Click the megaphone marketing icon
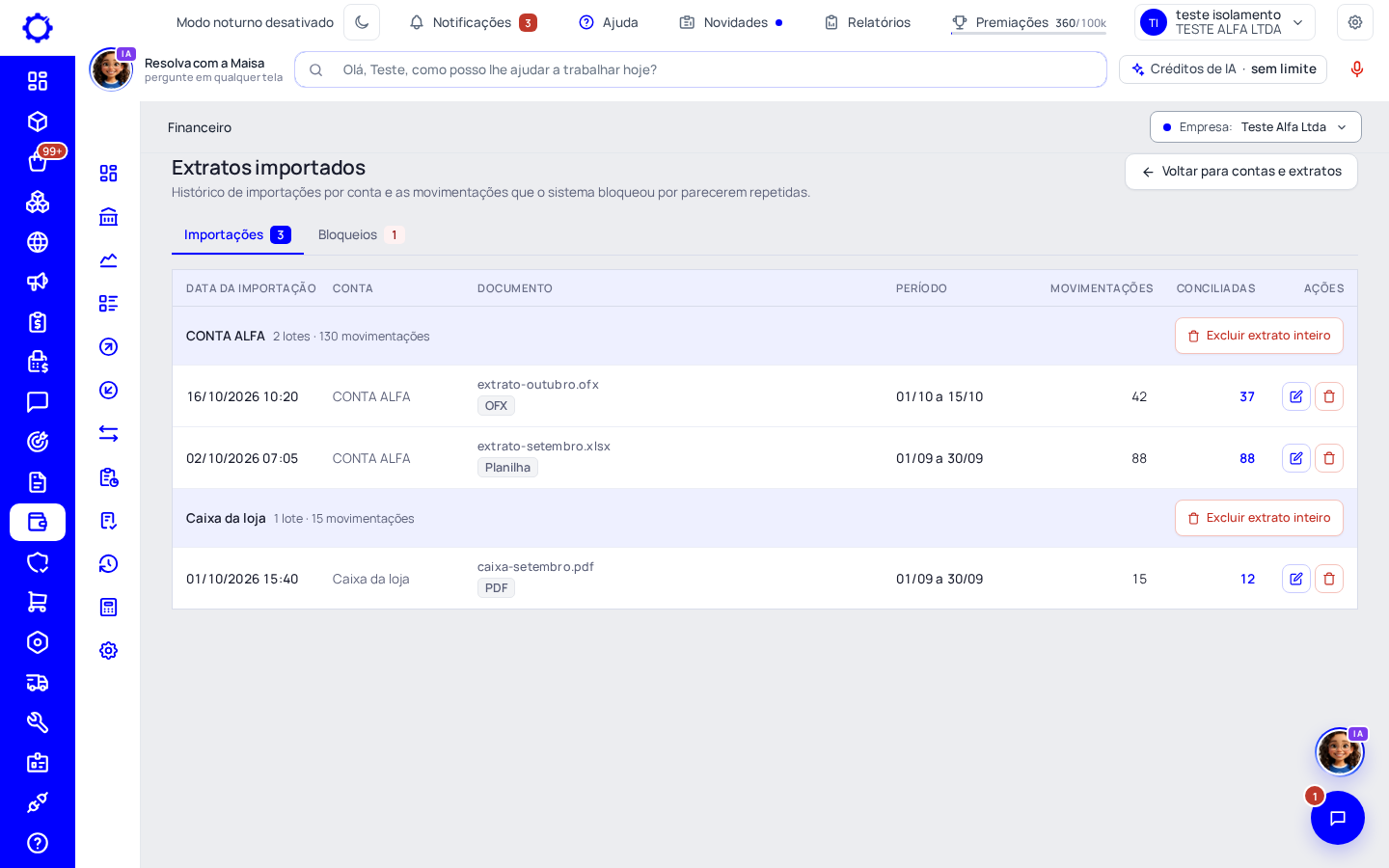This screenshot has height=868, width=1389. 38,282
